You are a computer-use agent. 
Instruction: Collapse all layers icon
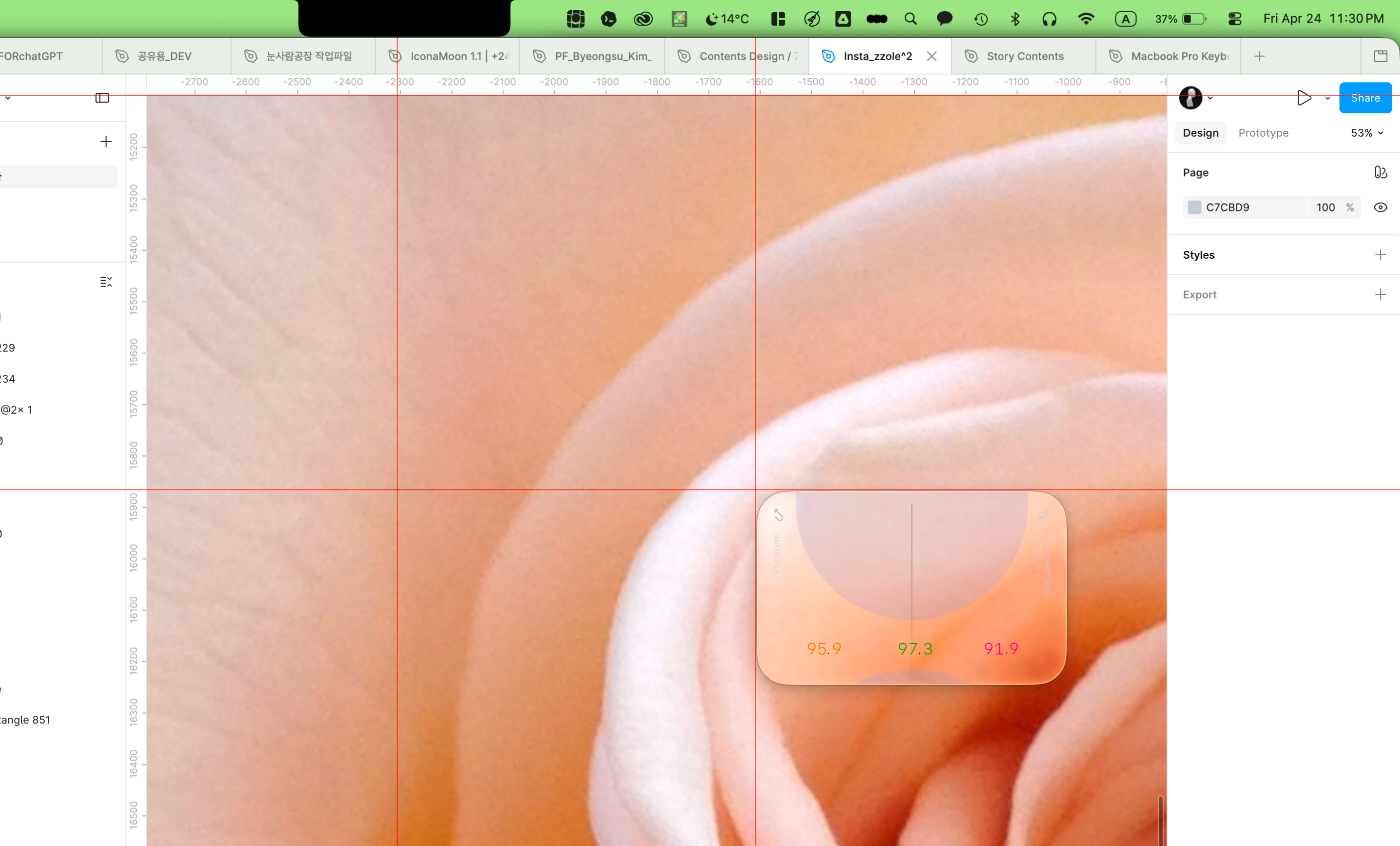105,282
